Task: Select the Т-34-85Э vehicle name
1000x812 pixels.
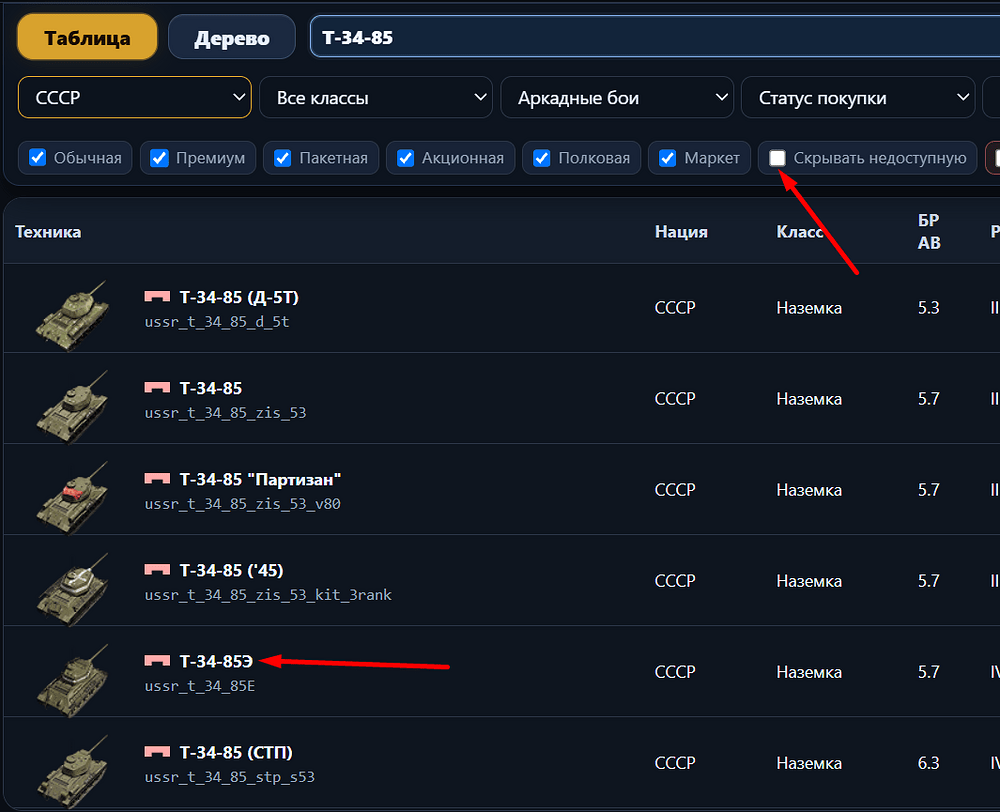Action: coord(216,661)
